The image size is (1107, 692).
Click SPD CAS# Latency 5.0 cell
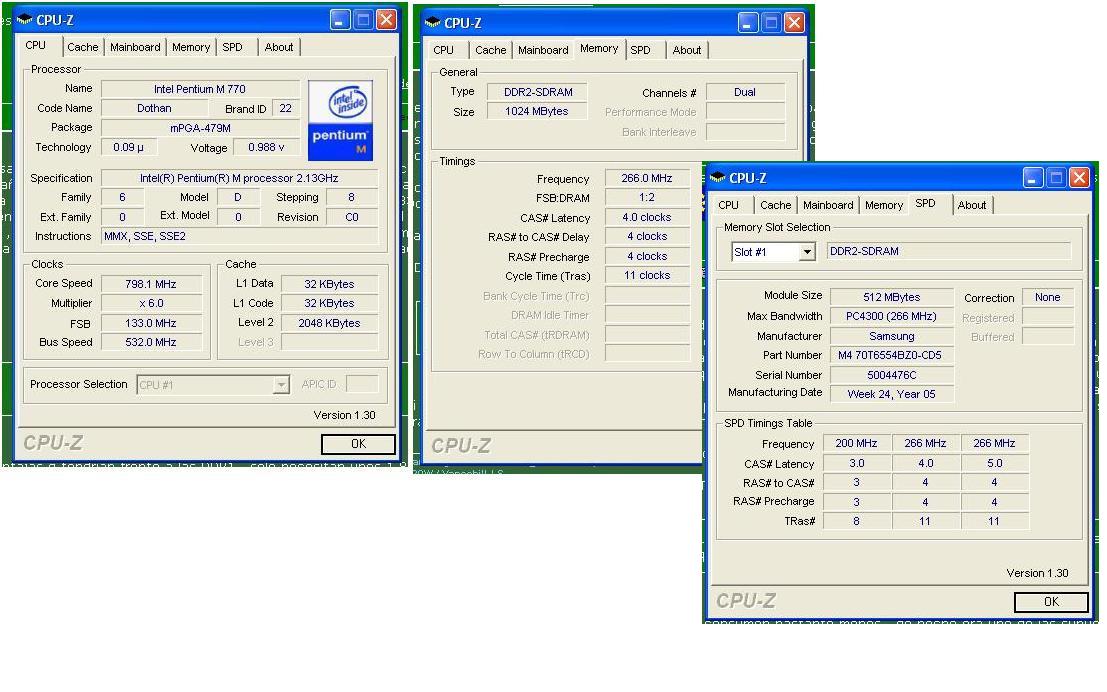995,463
